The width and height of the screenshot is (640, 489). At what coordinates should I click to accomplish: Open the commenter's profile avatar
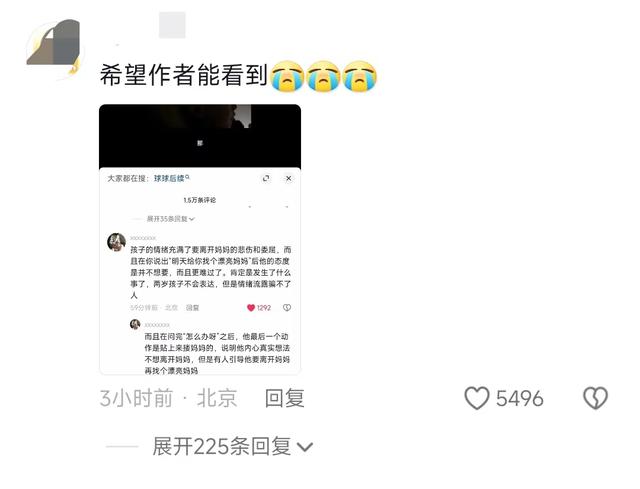coord(54,48)
